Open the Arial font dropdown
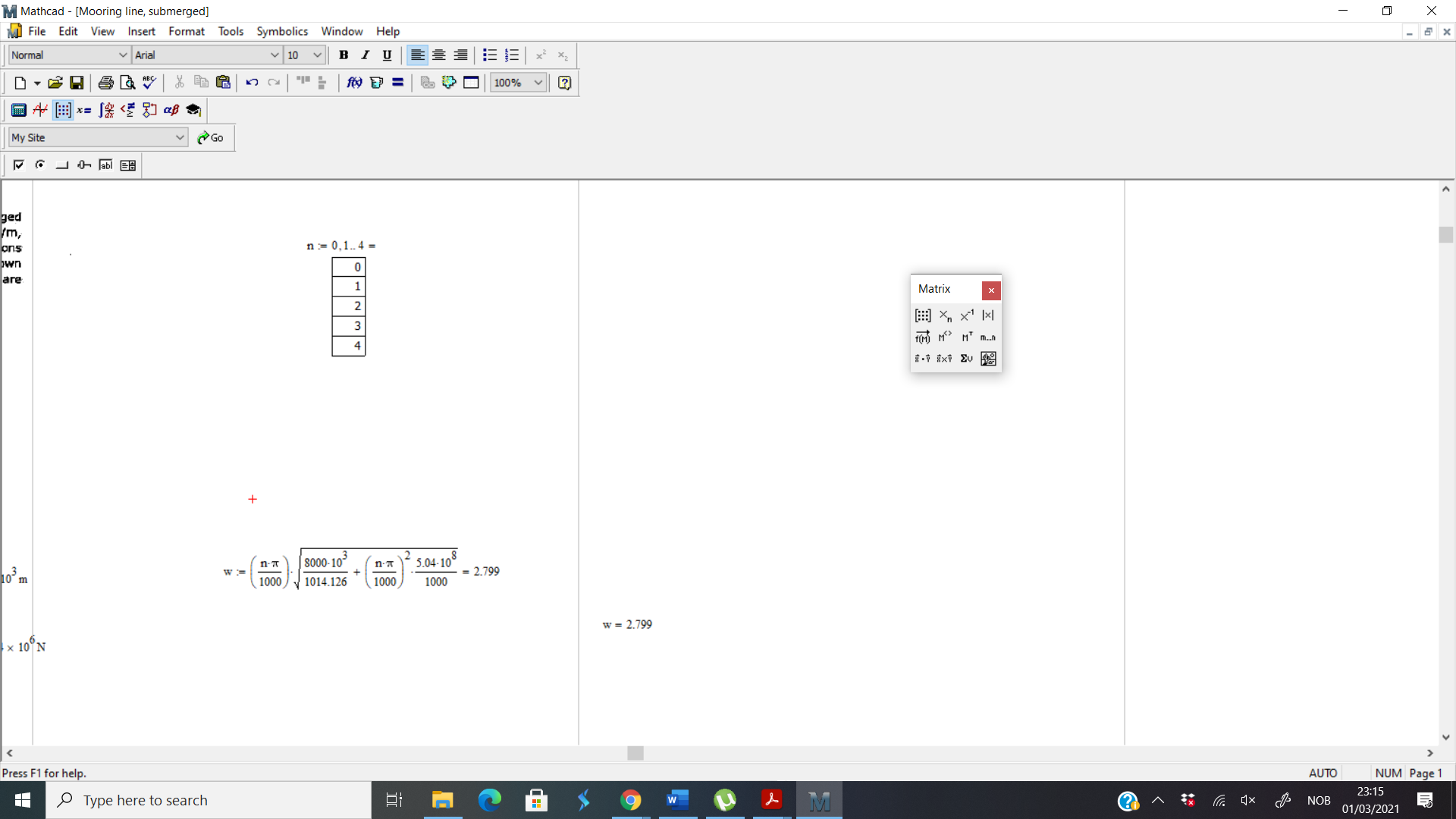 [x=206, y=55]
